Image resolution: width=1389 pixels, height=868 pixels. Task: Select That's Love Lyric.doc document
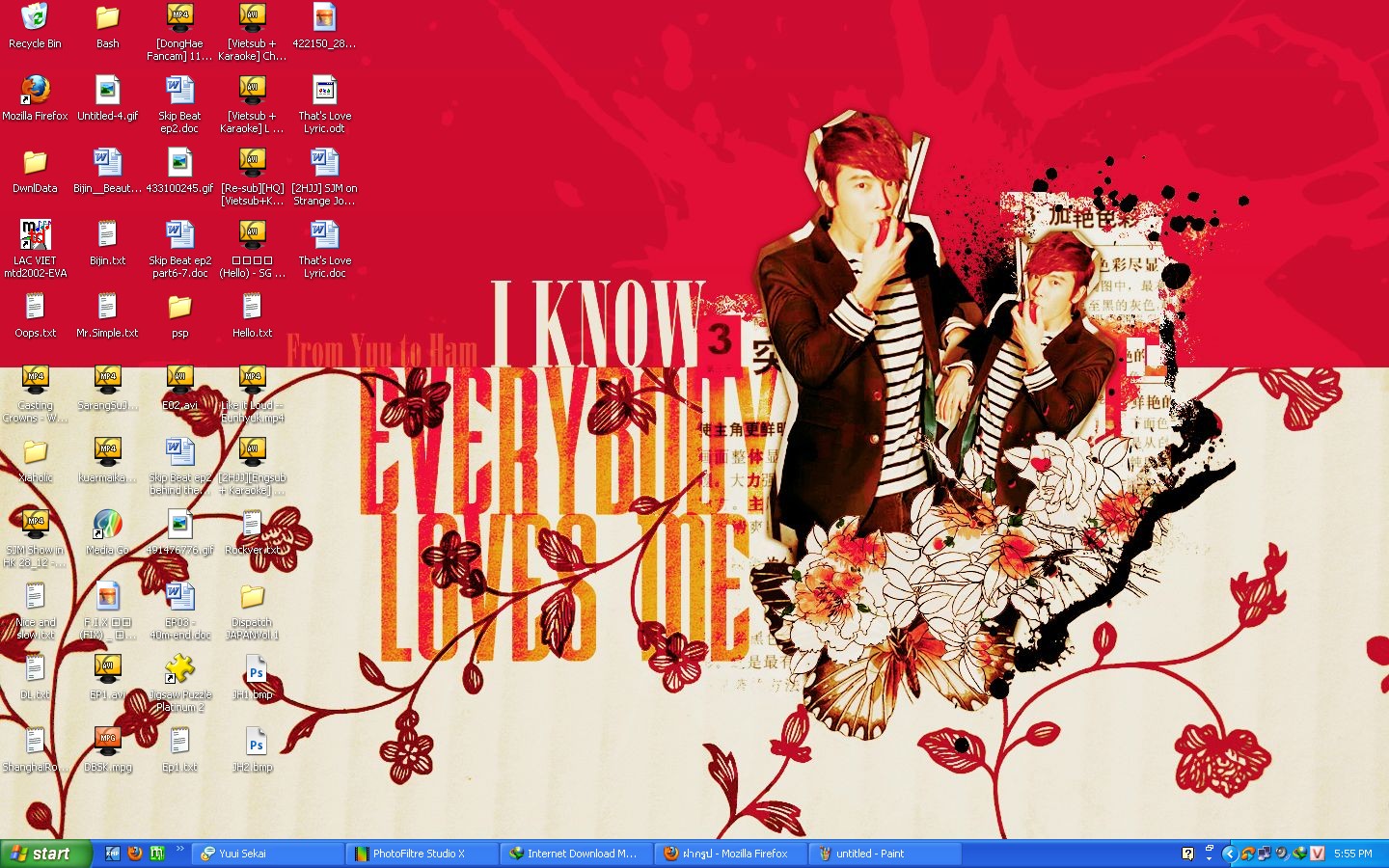tap(324, 249)
